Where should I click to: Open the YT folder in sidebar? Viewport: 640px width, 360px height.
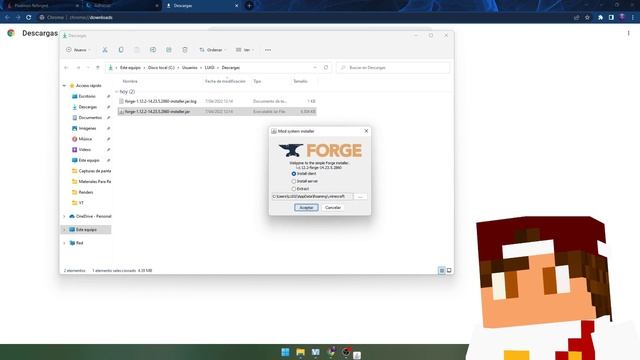tap(81, 203)
